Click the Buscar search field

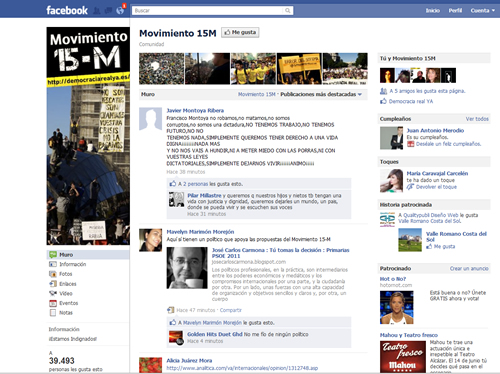208,11
